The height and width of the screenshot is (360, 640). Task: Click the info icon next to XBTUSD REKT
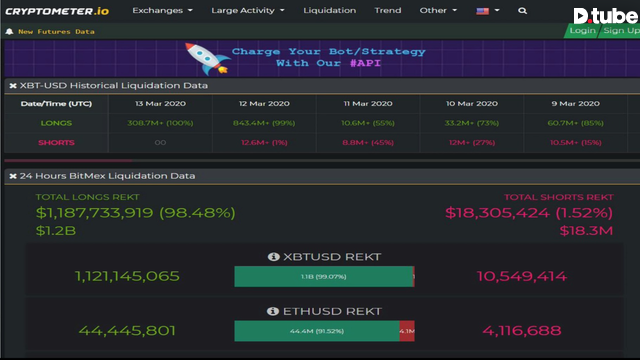(x=273, y=257)
